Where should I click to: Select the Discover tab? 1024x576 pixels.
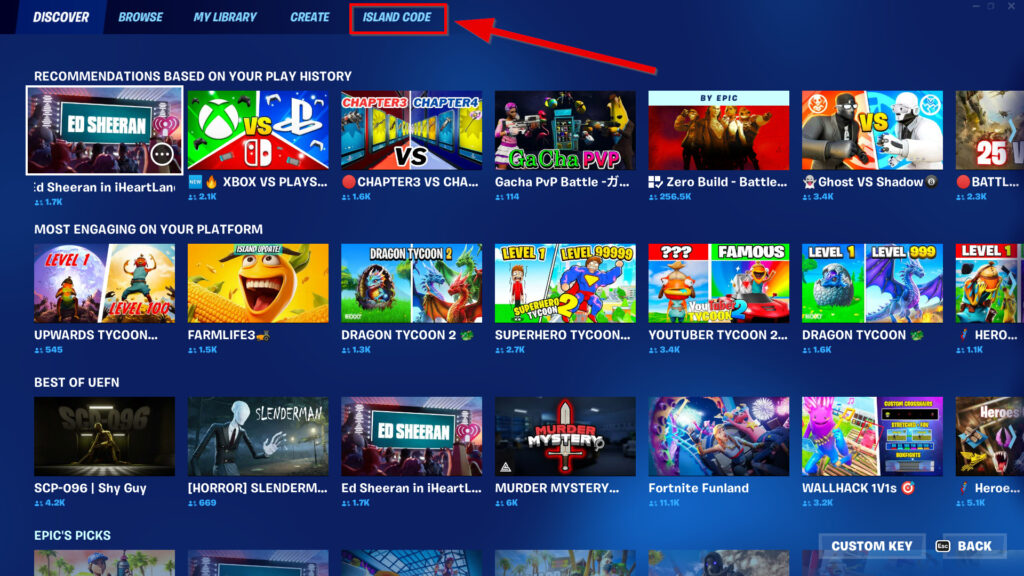pyautogui.click(x=61, y=18)
